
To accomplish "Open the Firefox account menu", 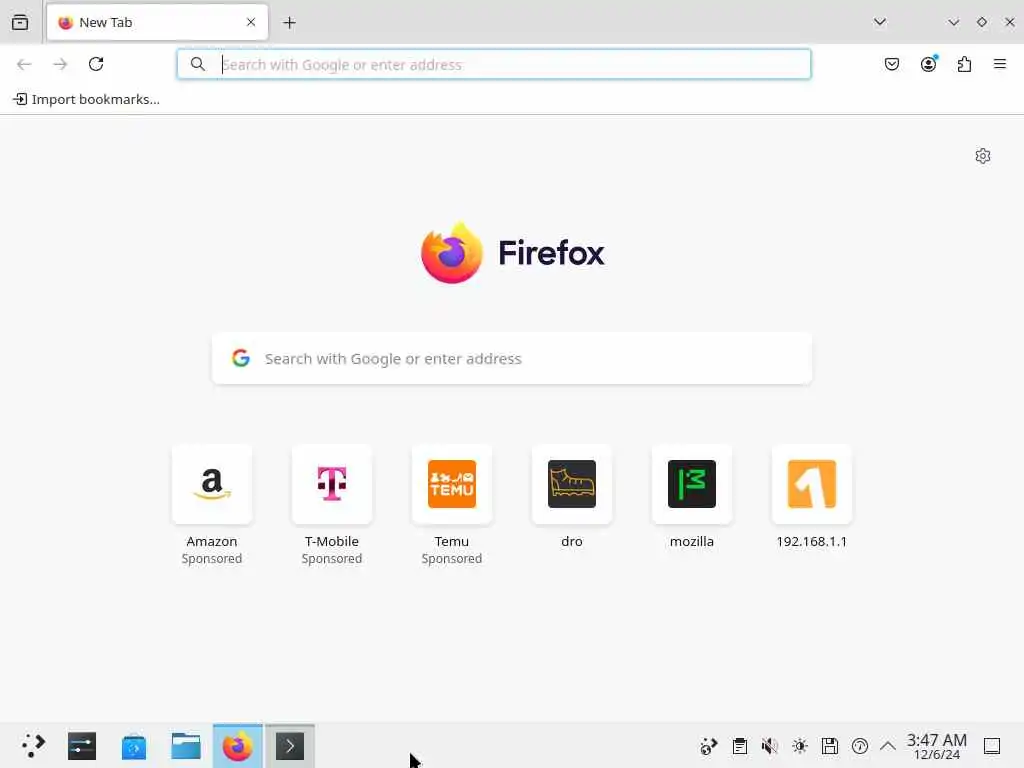I will (928, 64).
